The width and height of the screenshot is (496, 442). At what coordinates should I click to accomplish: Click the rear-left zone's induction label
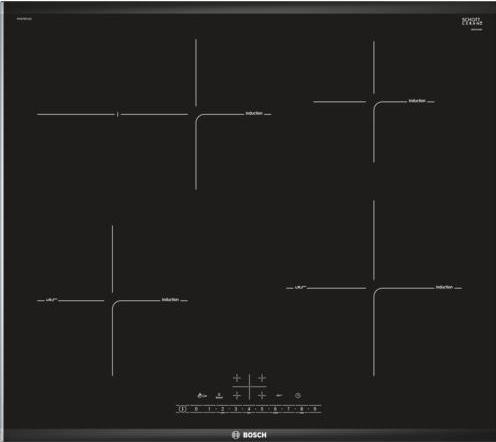(x=254, y=114)
